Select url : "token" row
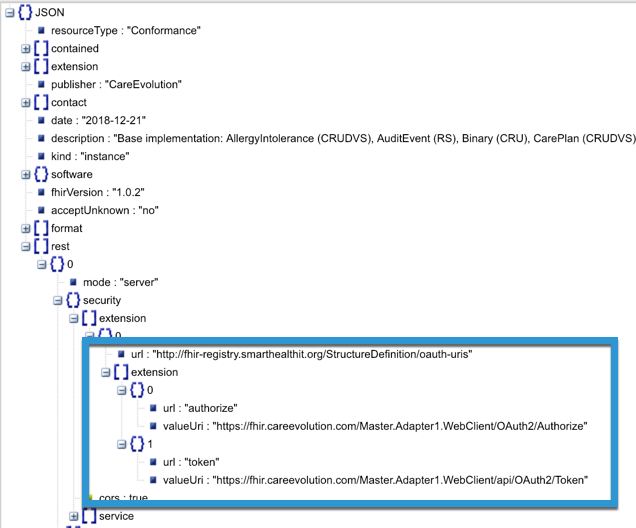Image resolution: width=636 pixels, height=528 pixels. (x=191, y=462)
